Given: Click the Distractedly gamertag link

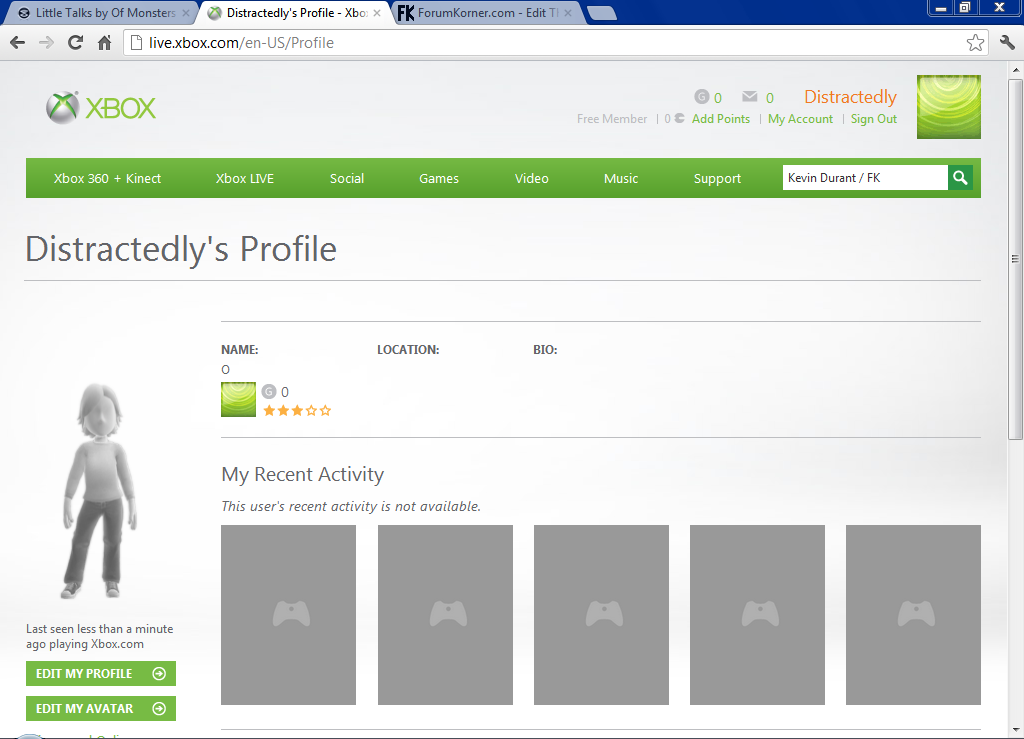Looking at the screenshot, I should [x=850, y=97].
